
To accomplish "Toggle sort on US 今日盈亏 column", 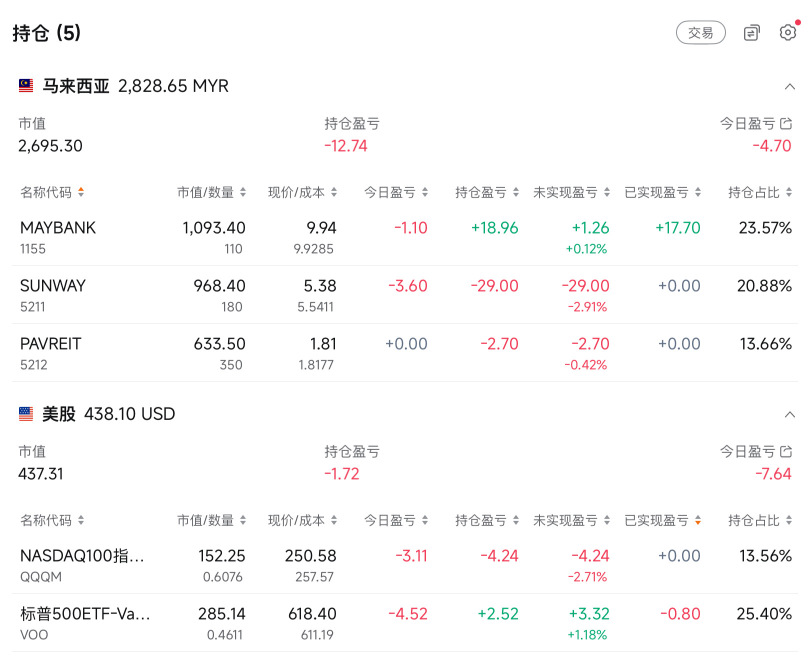I will pos(396,520).
